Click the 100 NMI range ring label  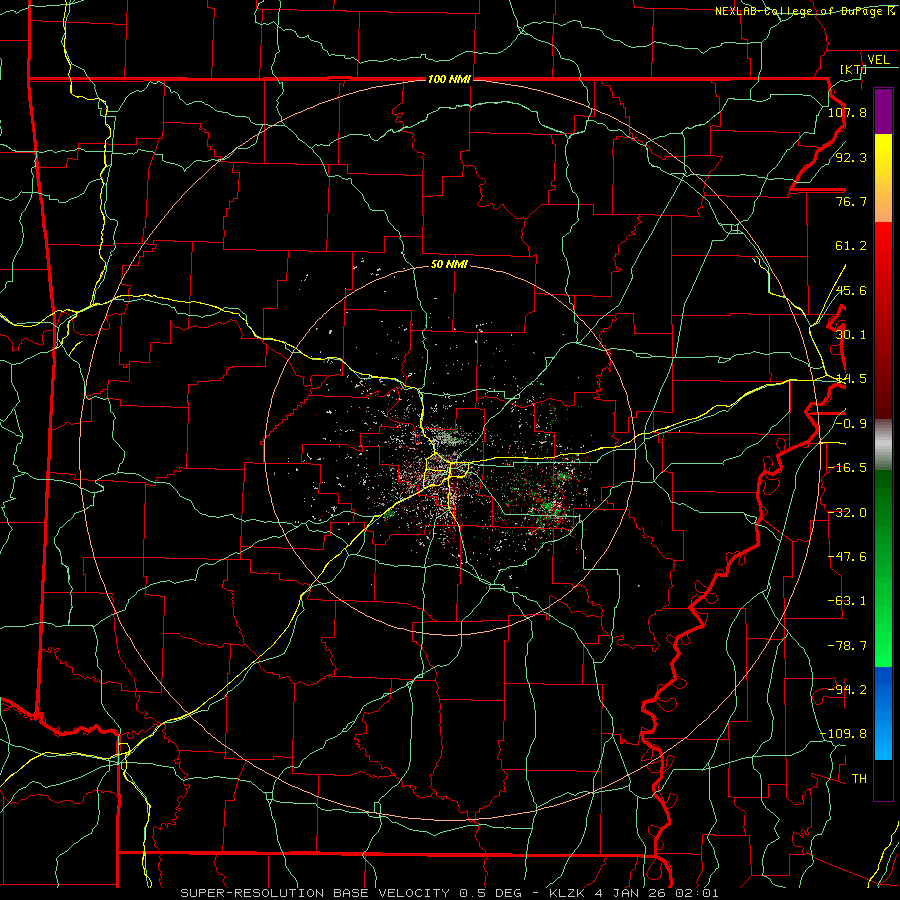(449, 79)
